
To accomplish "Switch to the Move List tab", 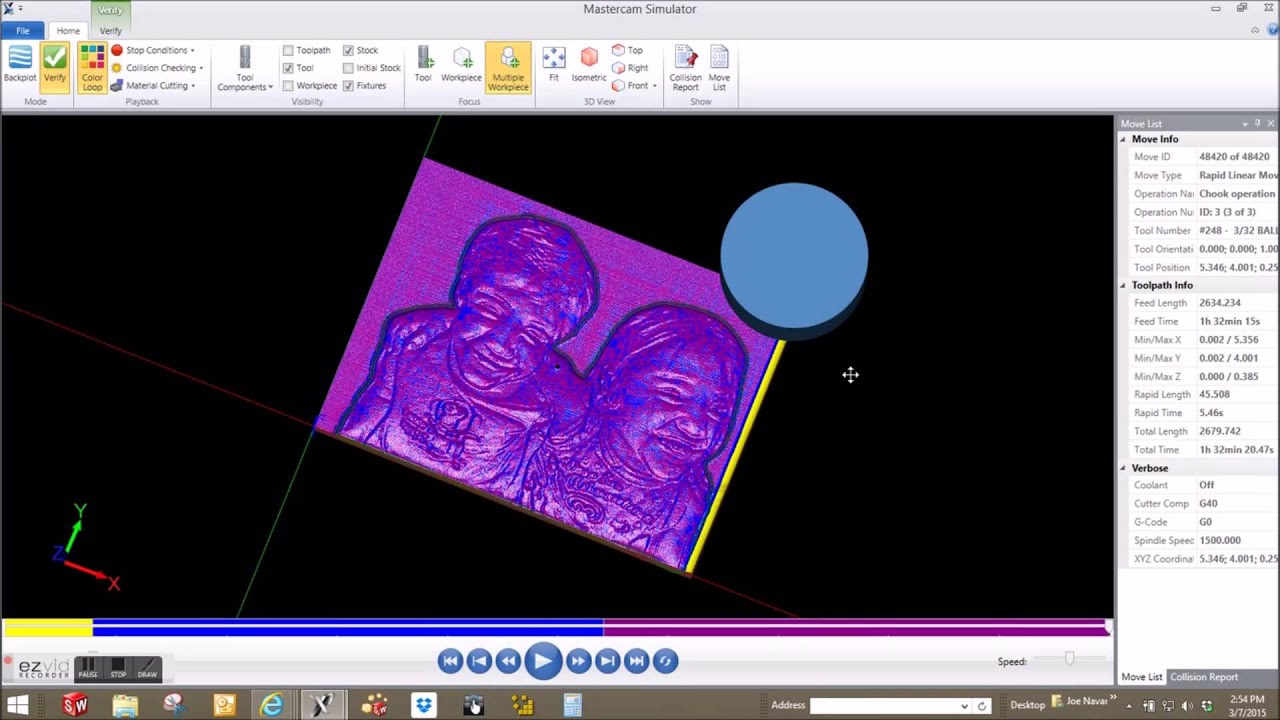I will pyautogui.click(x=1142, y=677).
